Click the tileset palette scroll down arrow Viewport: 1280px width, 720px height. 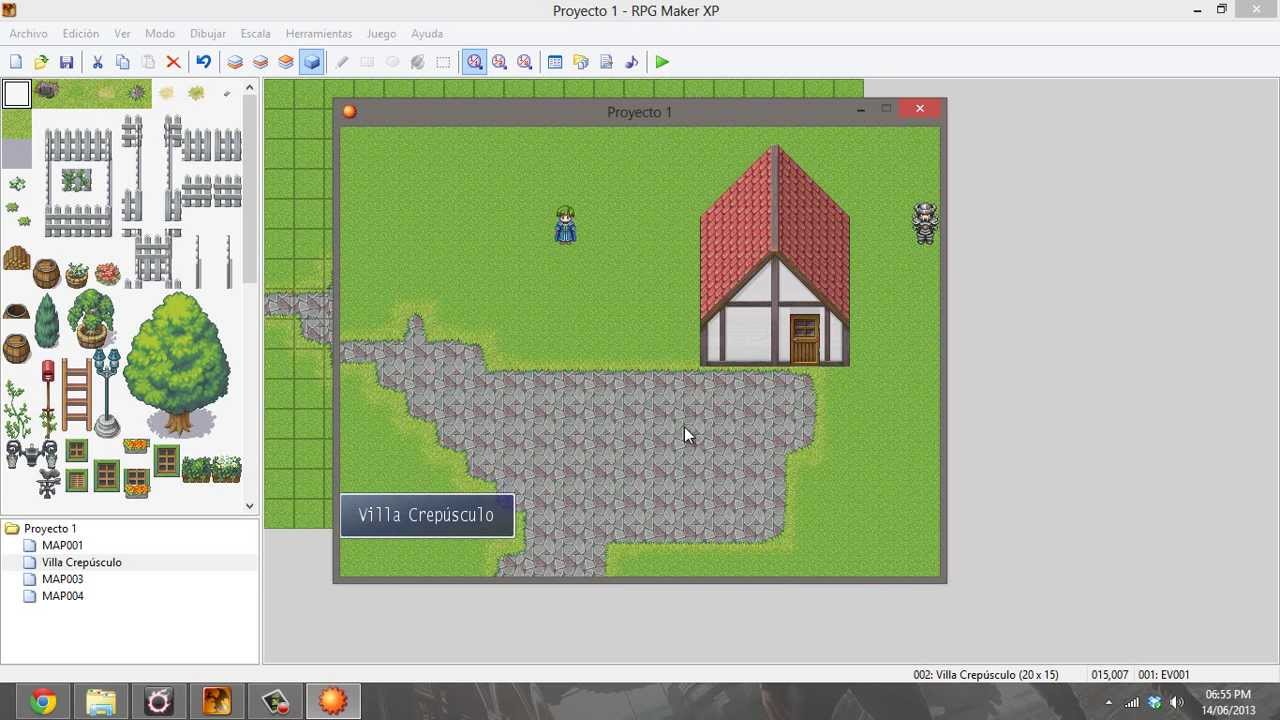point(249,506)
